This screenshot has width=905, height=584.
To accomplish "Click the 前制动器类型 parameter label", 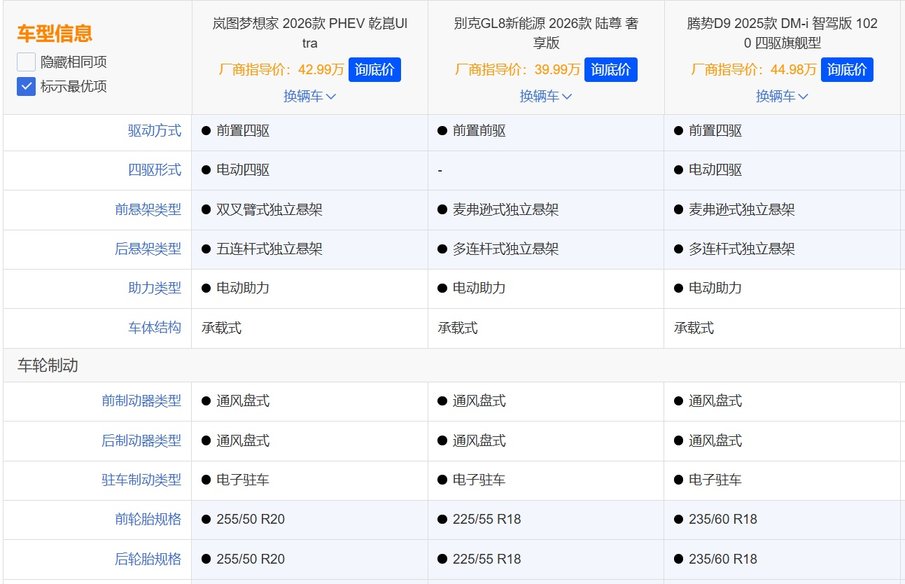I will [x=141, y=401].
